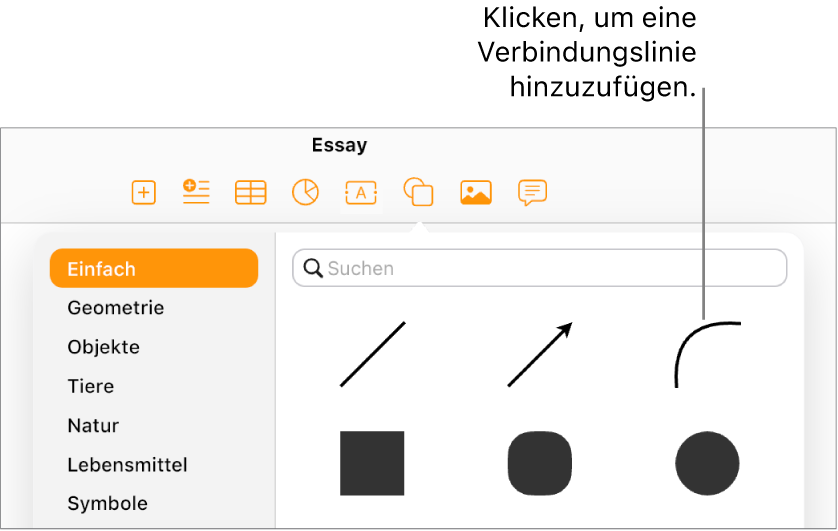
Task: Click the Table toolbar icon
Action: (x=251, y=192)
